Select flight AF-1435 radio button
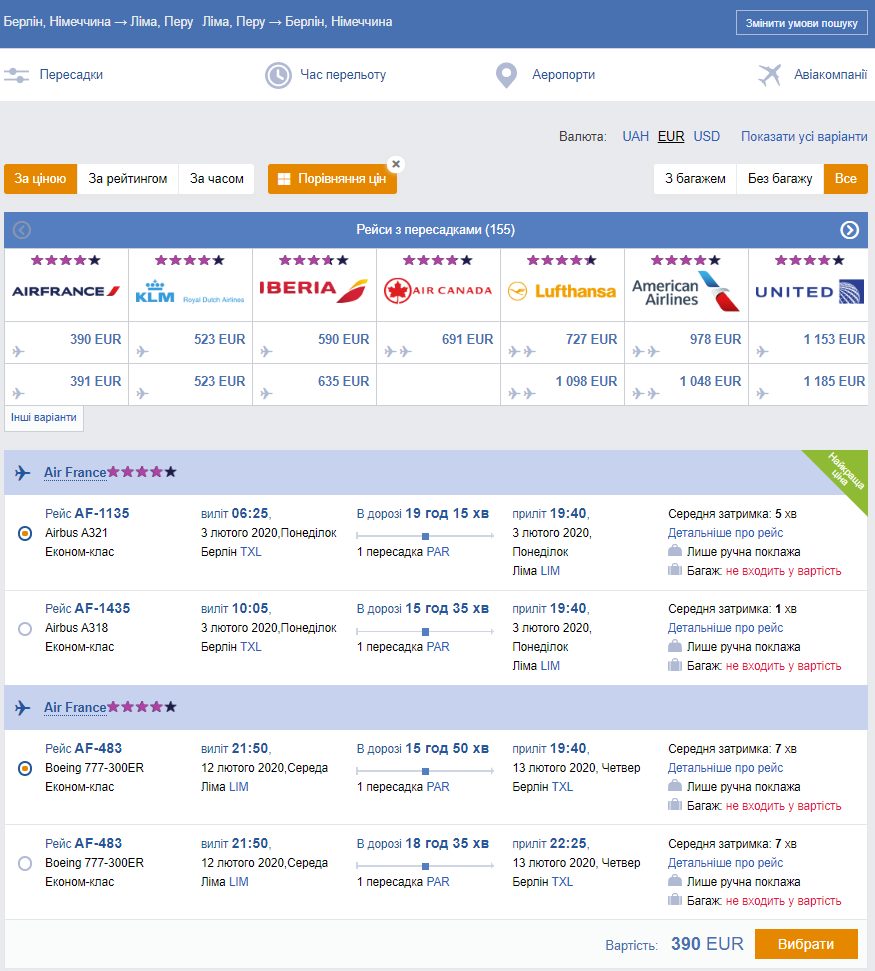The height and width of the screenshot is (971, 875). [25, 629]
